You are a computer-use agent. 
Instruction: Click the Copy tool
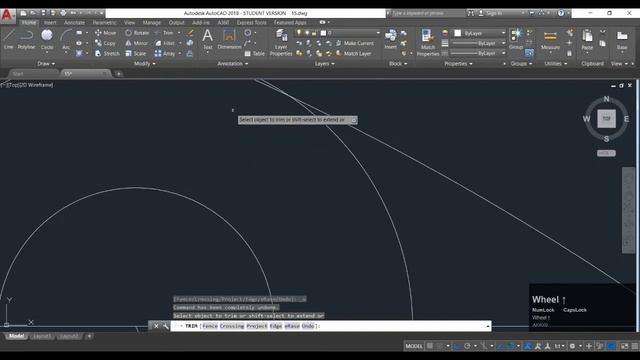pos(105,43)
